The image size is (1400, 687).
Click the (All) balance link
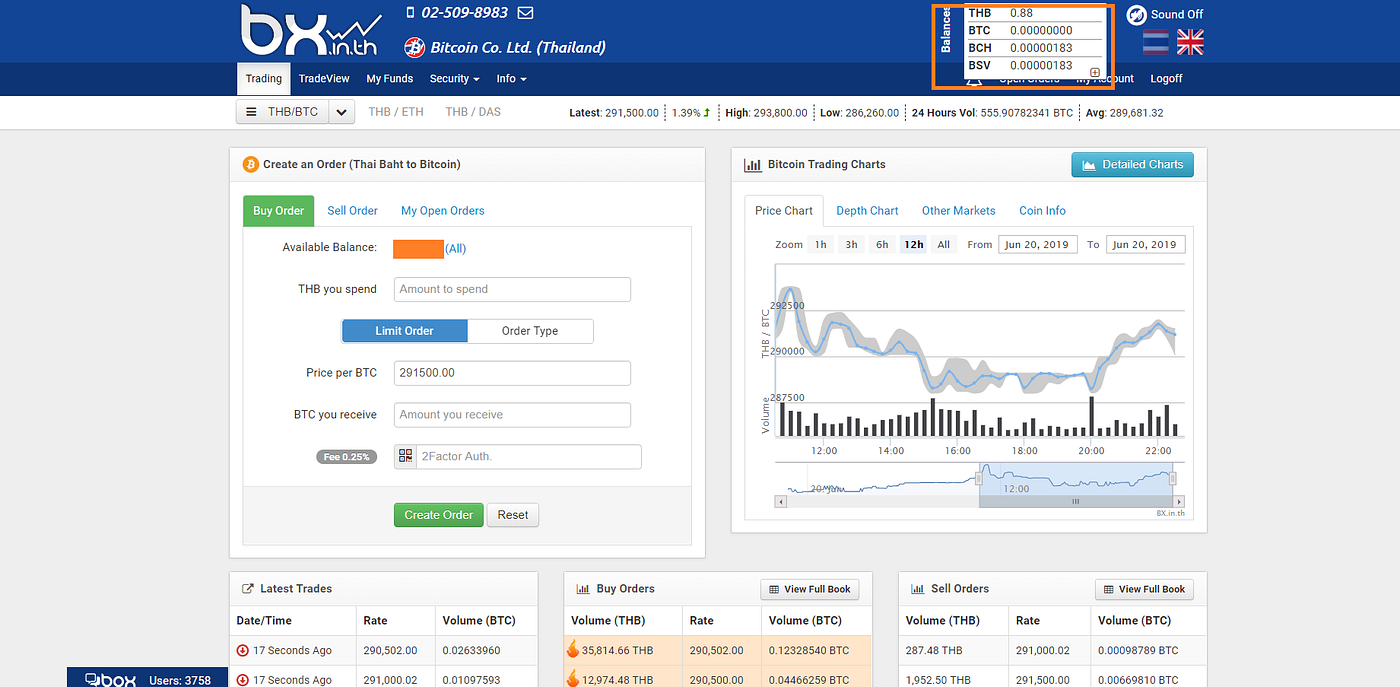tap(455, 248)
